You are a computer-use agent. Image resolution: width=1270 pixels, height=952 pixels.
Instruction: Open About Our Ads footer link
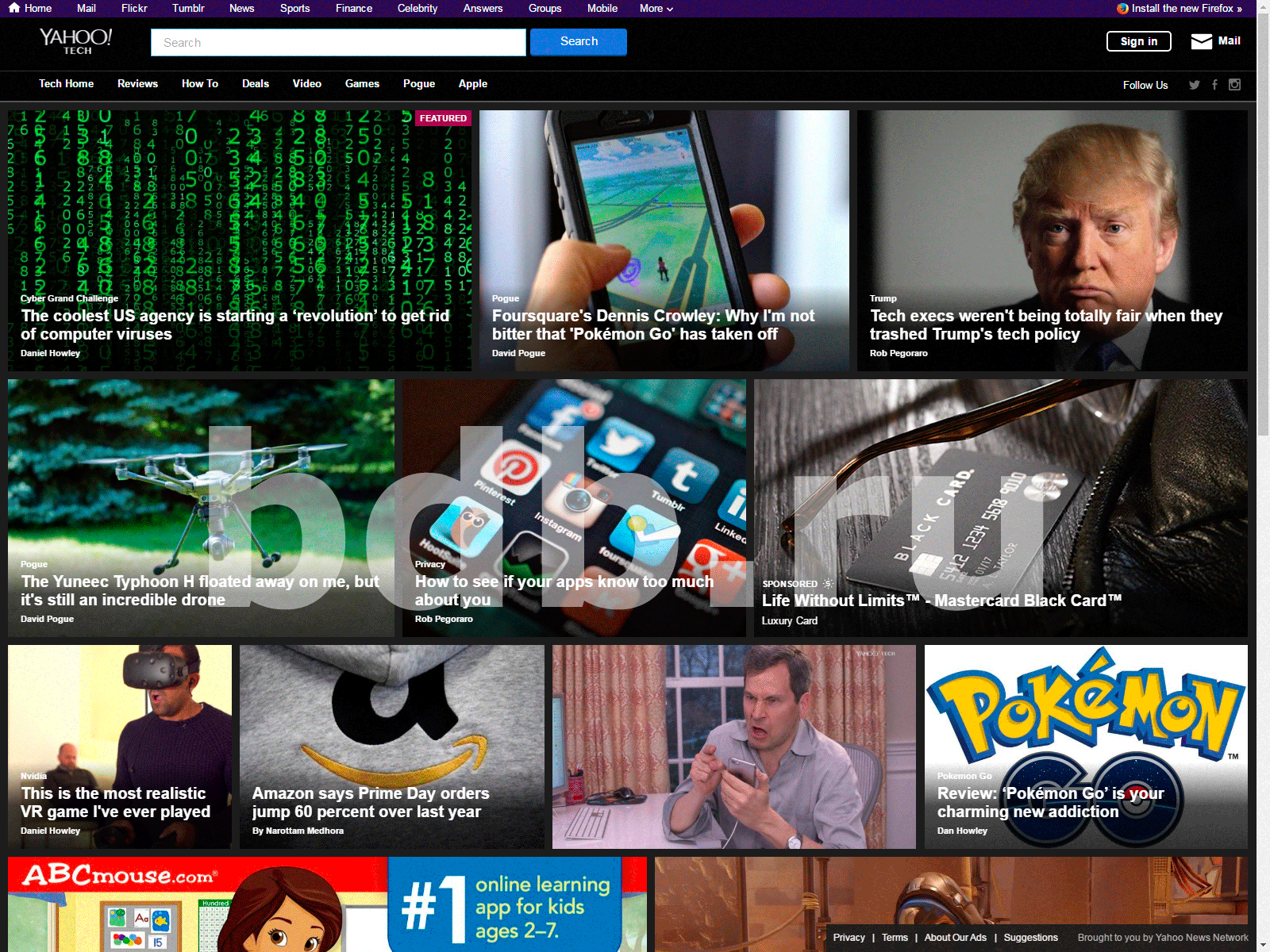click(956, 938)
